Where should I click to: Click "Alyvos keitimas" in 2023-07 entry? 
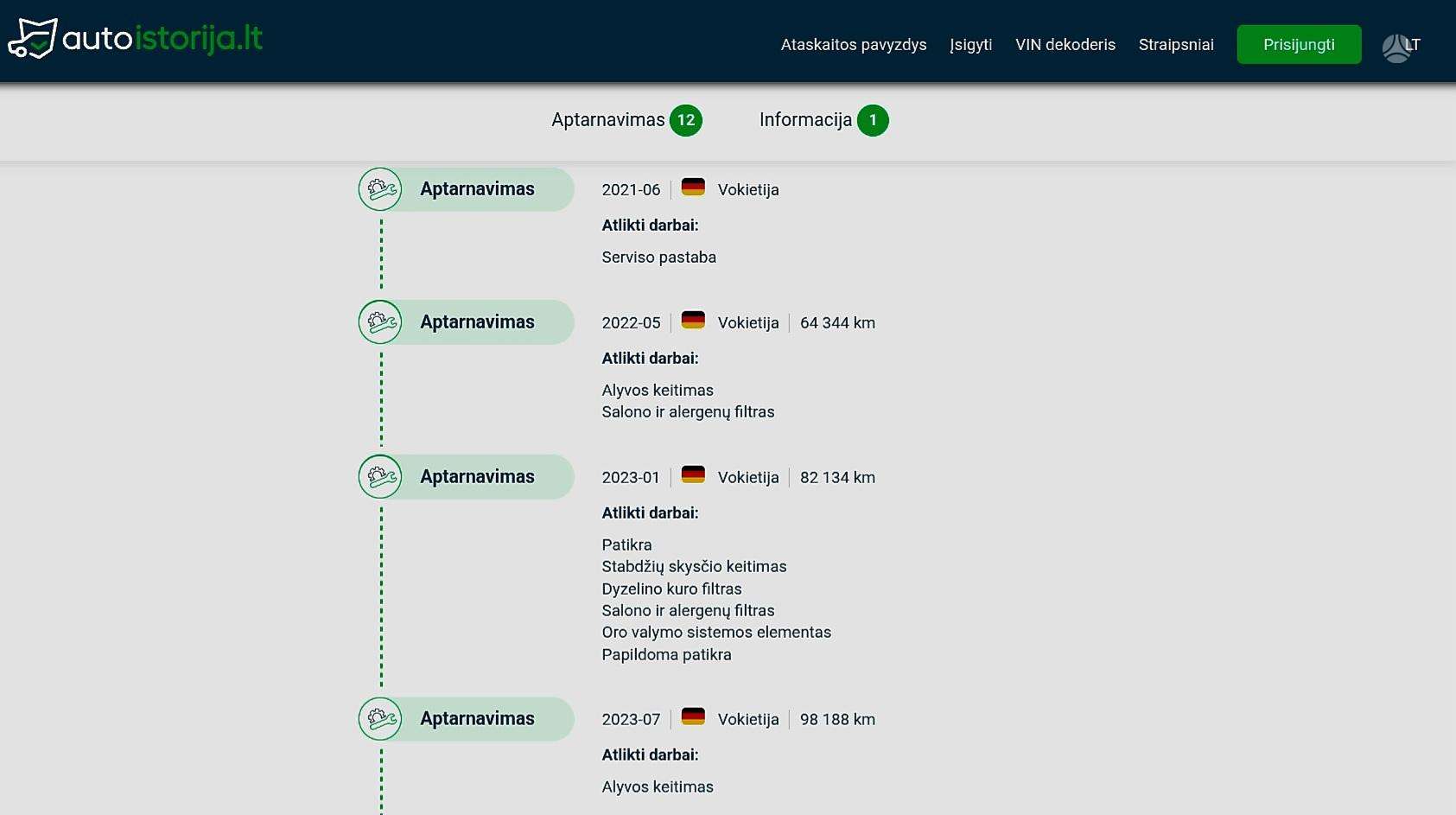click(658, 787)
